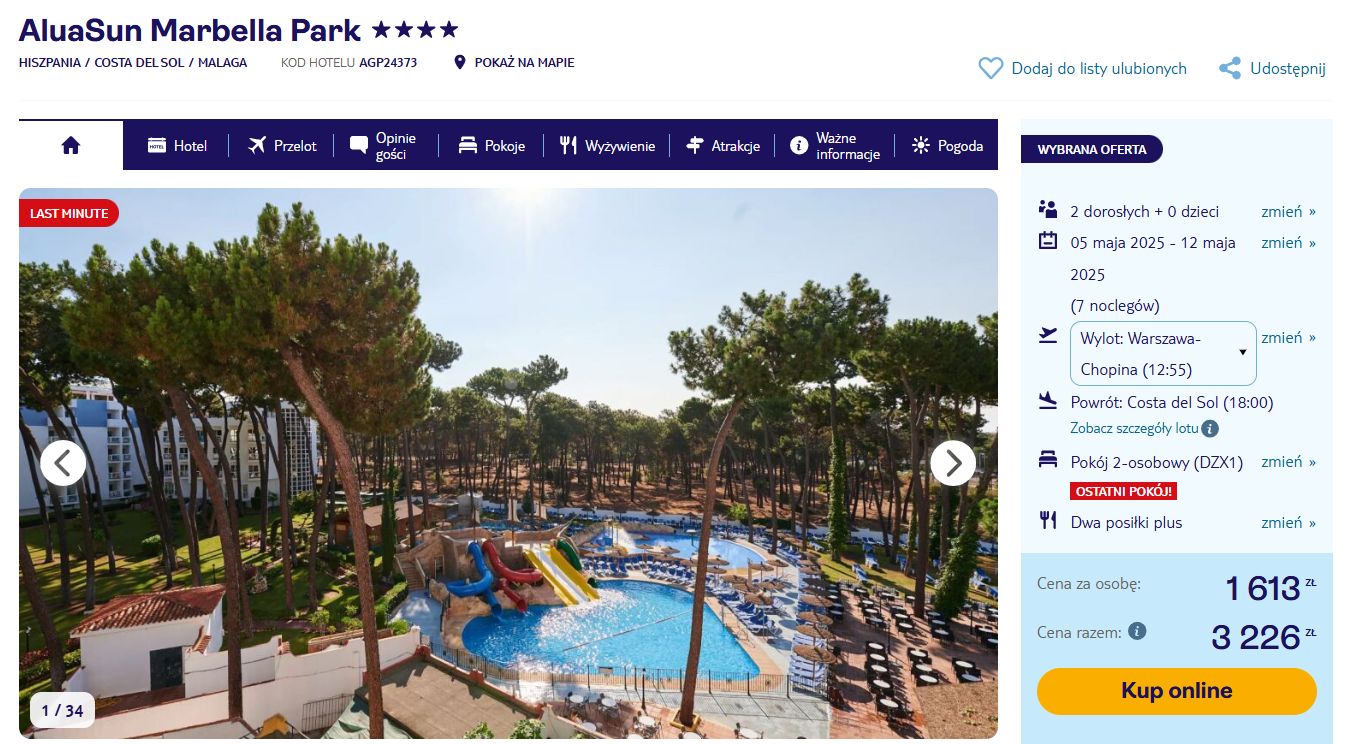1347x744 pixels.
Task: Click info icon beside Zobacz szczegóły lotu
Action: (1210, 429)
